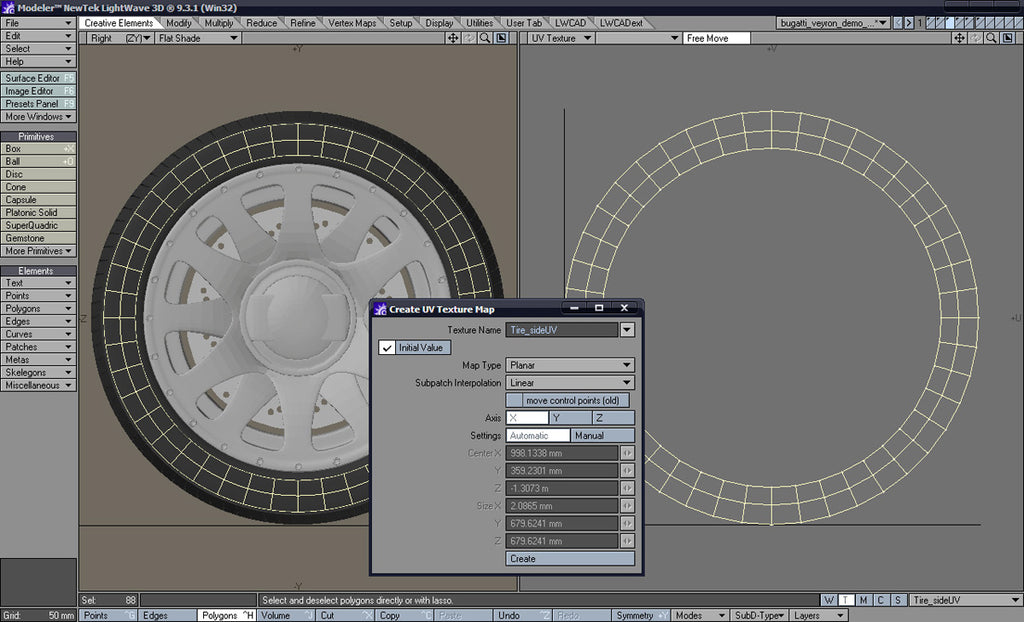Screen dimensions: 1024x622
Task: Expand the Subpatch Interpolation dropdown
Action: (570, 383)
